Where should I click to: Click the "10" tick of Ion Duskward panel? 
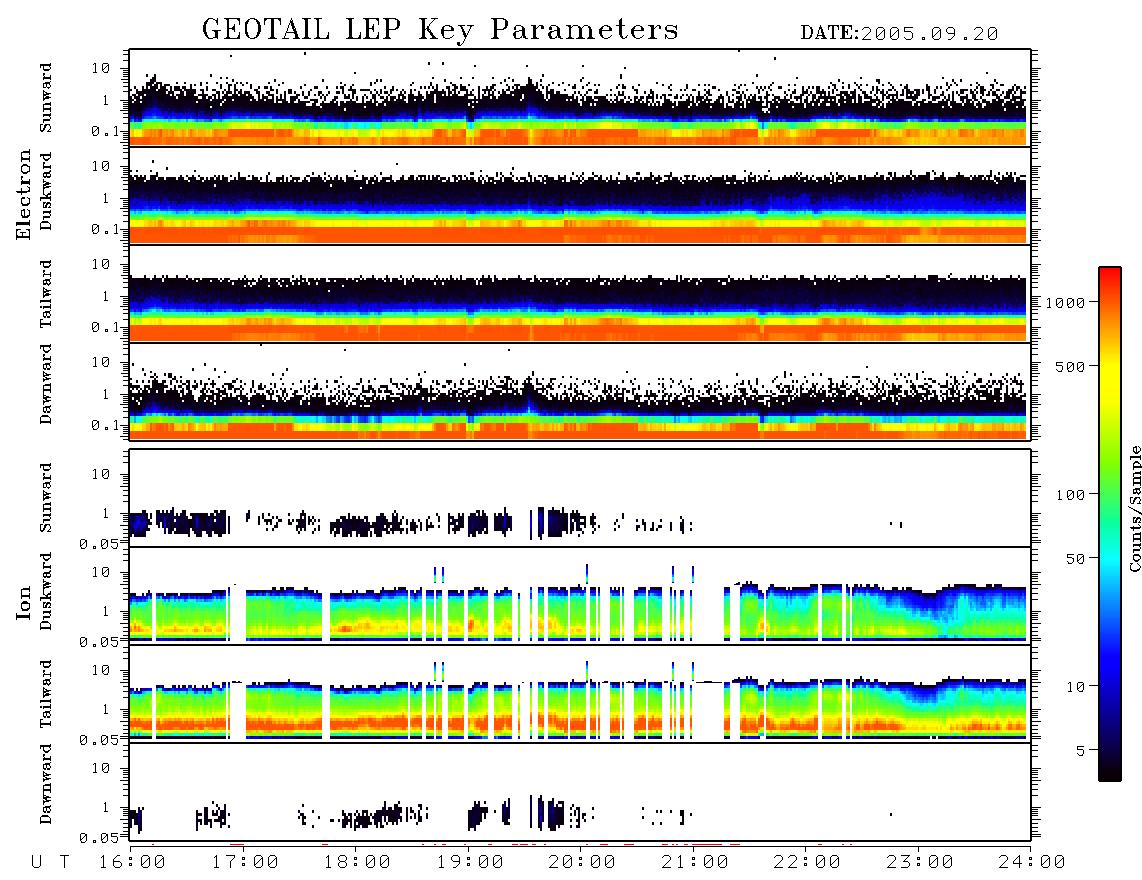[101, 573]
